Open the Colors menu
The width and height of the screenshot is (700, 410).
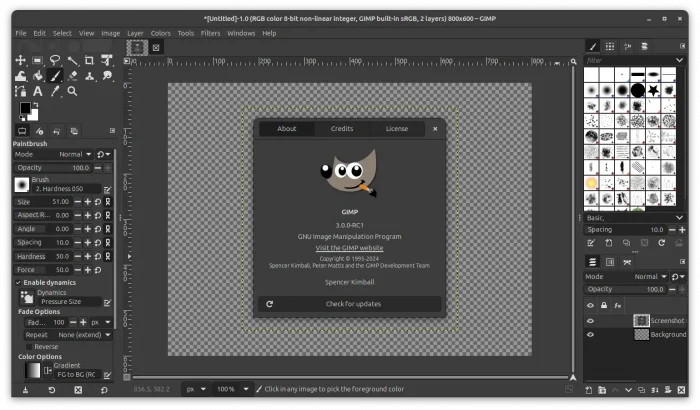click(160, 33)
